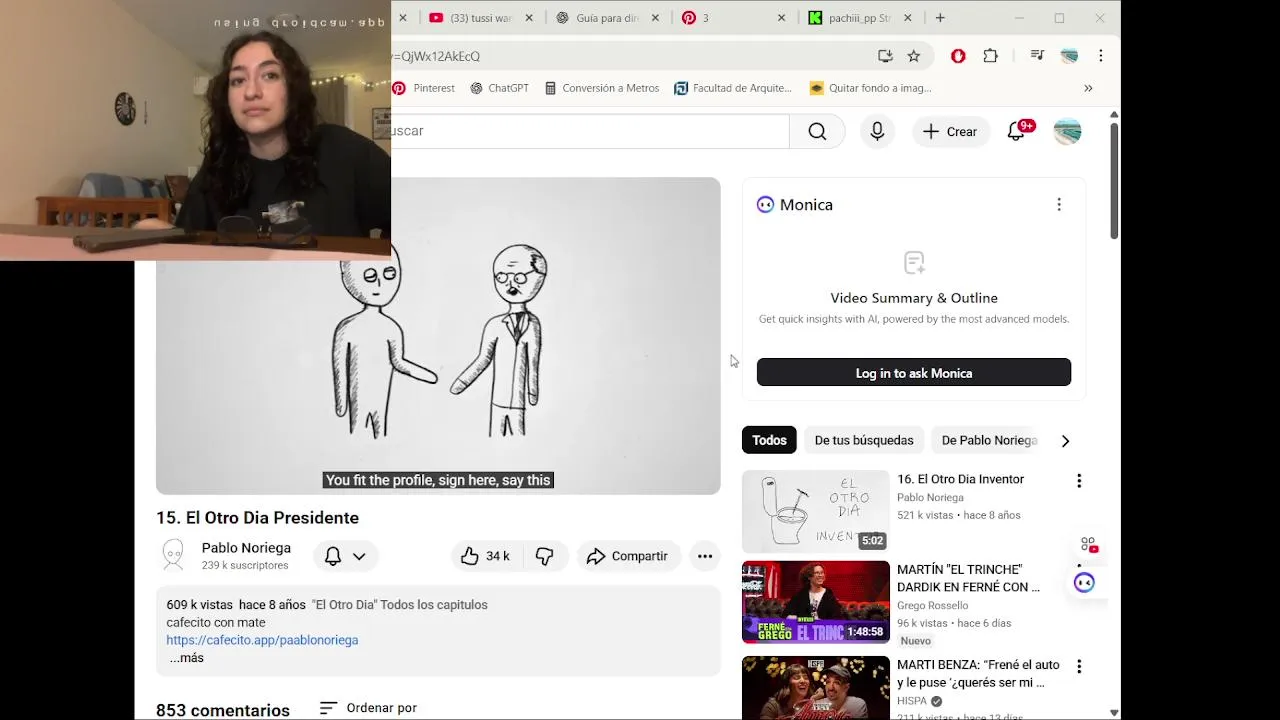This screenshot has height=720, width=1280.
Task: Click the Monica logo in the panel header
Action: click(765, 204)
